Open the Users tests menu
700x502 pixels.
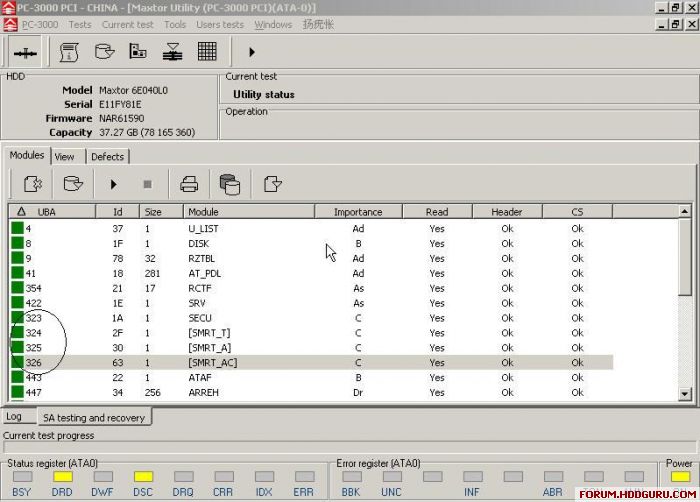coord(220,25)
